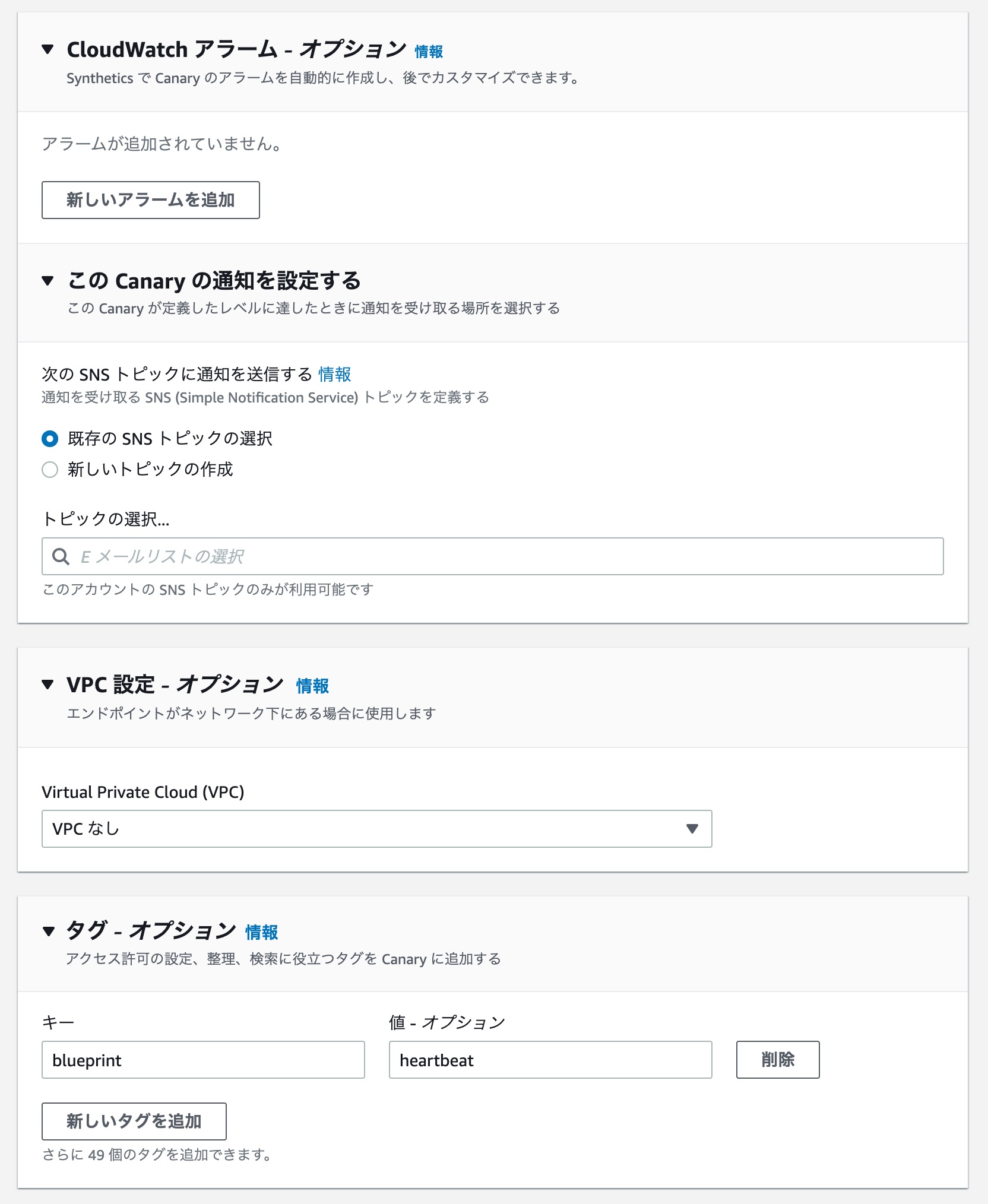Collapse the タグ - オプション section
The image size is (988, 1204).
49,931
